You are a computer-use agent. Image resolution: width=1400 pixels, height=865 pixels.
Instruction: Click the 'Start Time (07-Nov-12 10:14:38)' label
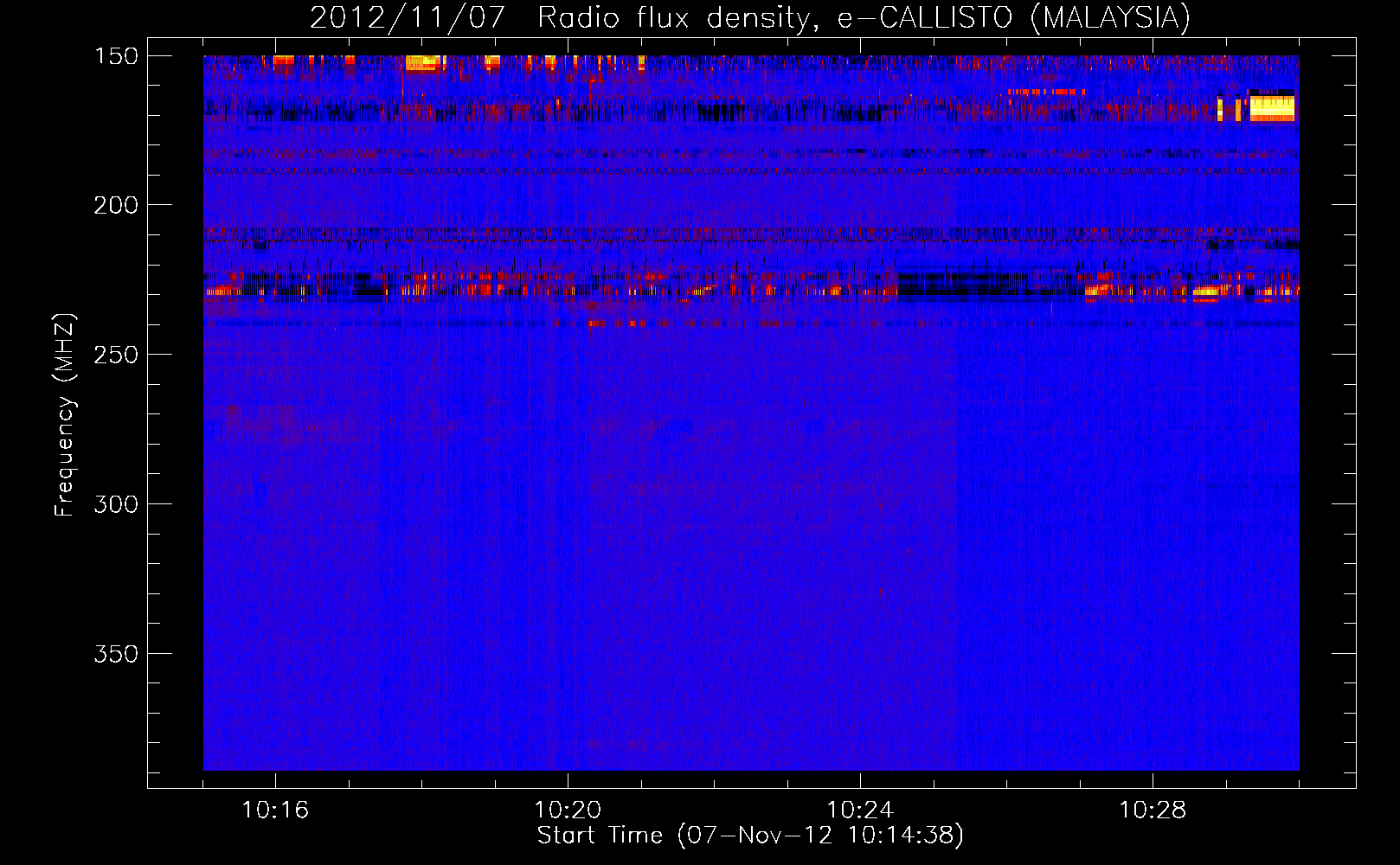(x=750, y=836)
